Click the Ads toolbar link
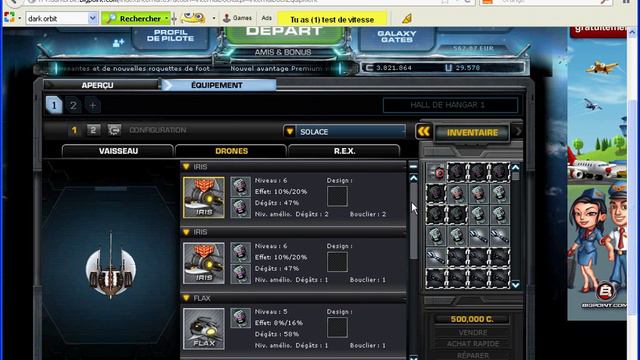 pos(267,18)
